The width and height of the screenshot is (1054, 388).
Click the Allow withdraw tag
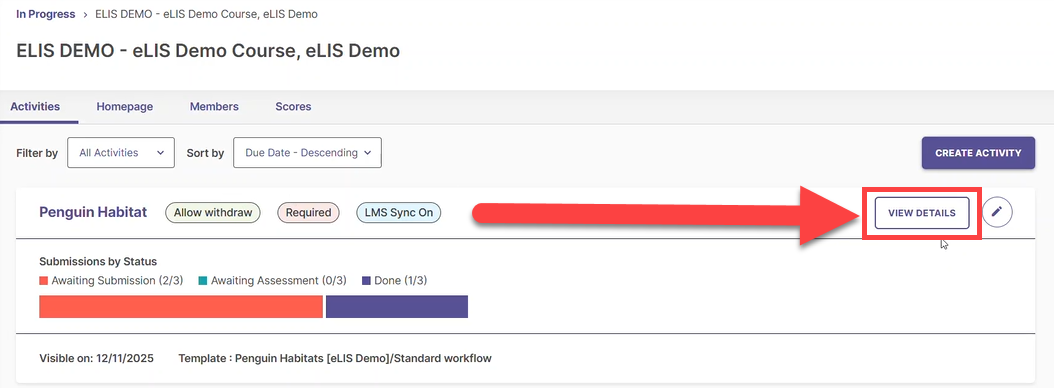click(212, 212)
